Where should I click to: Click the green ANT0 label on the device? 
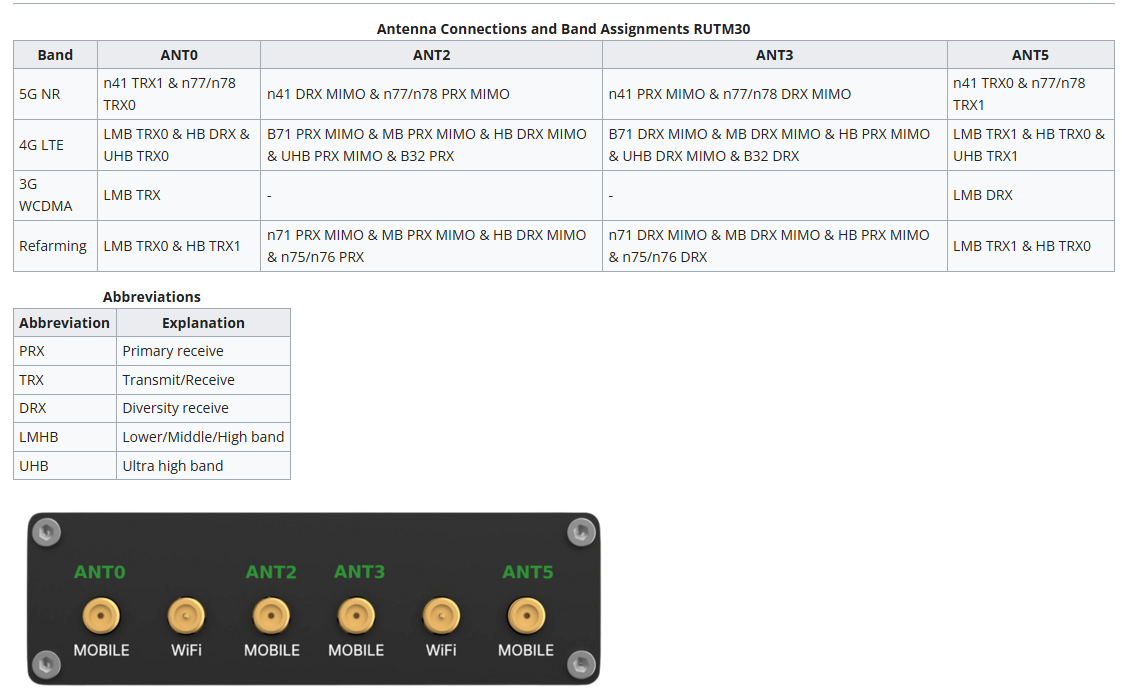click(x=100, y=573)
